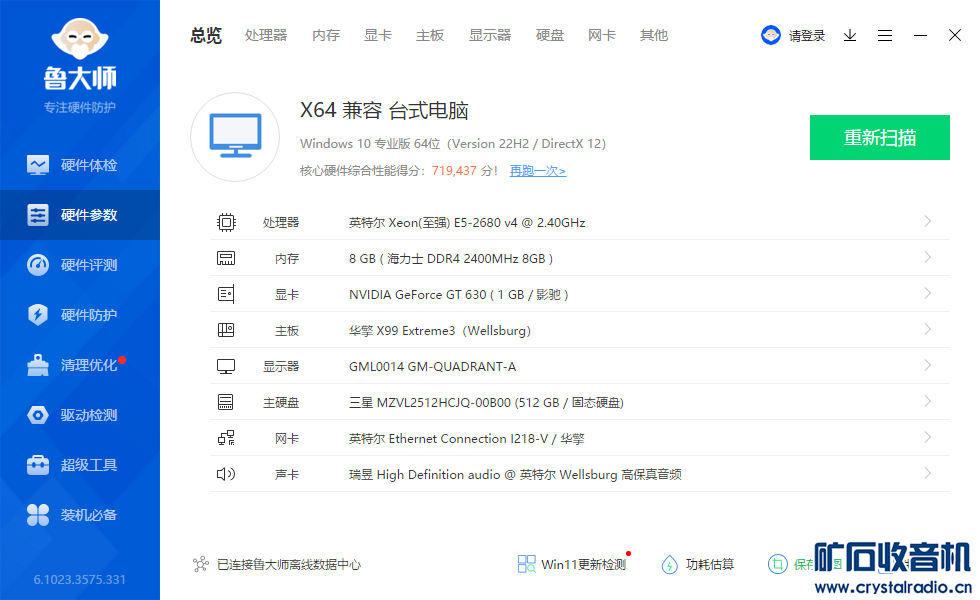
Task: Expand the 网卡 row chevron
Action: pyautogui.click(x=928, y=437)
